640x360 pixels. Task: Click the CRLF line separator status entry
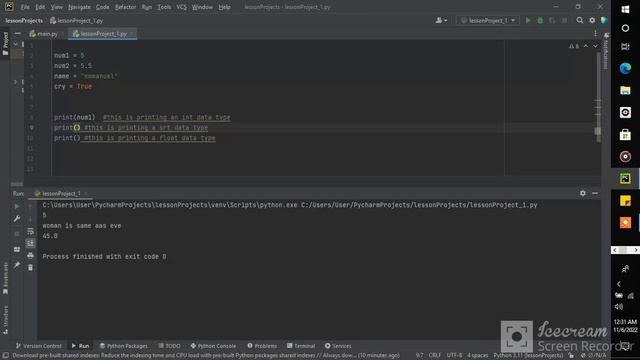(434, 355)
